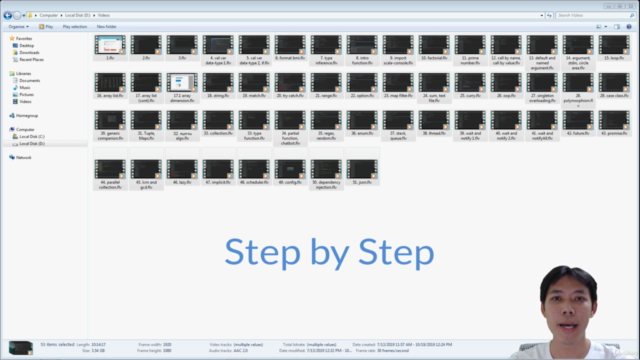
Task: Select the 3.flv video file
Action: 182,48
